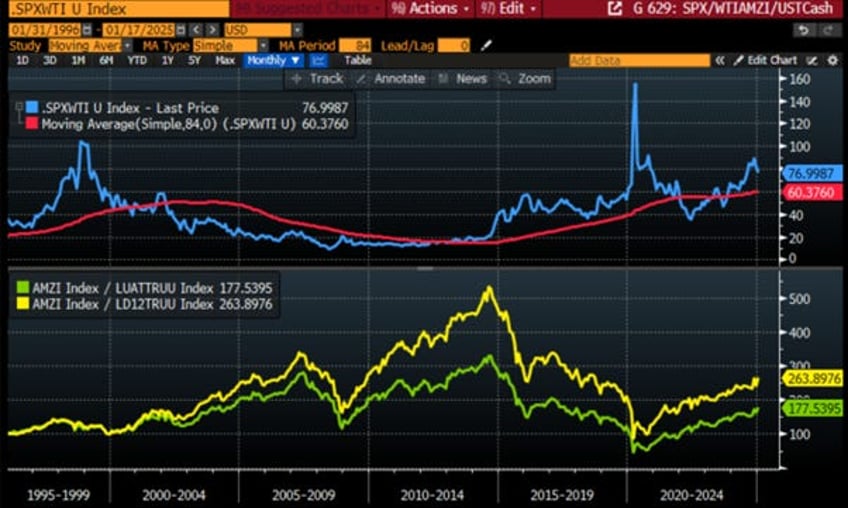Image resolution: width=848 pixels, height=508 pixels.
Task: Expand the MA Type Simple dropdown
Action: pyautogui.click(x=263, y=45)
